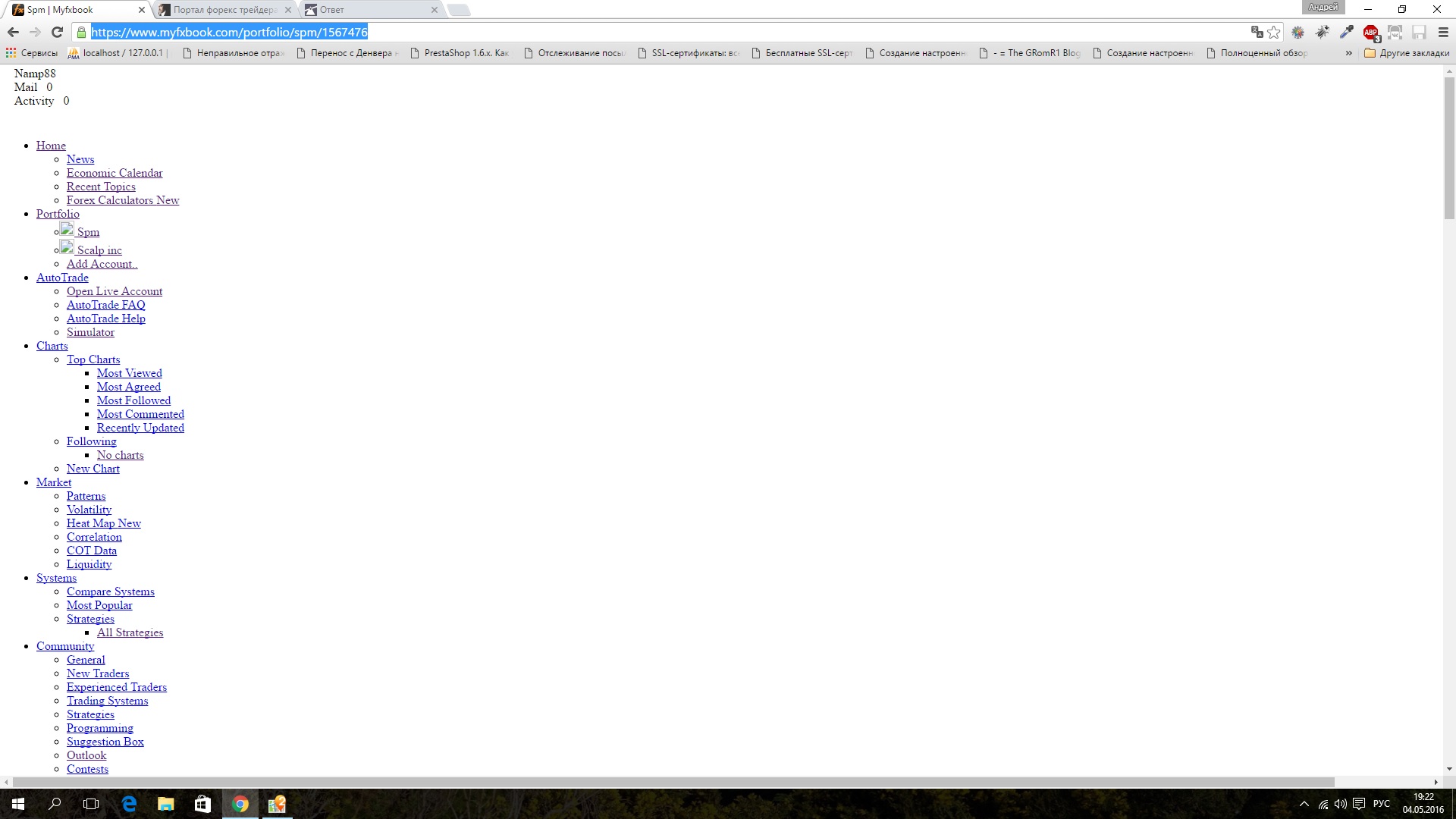The image size is (1456, 819).
Task: Open the Economic Calendar link
Action: pyautogui.click(x=115, y=173)
